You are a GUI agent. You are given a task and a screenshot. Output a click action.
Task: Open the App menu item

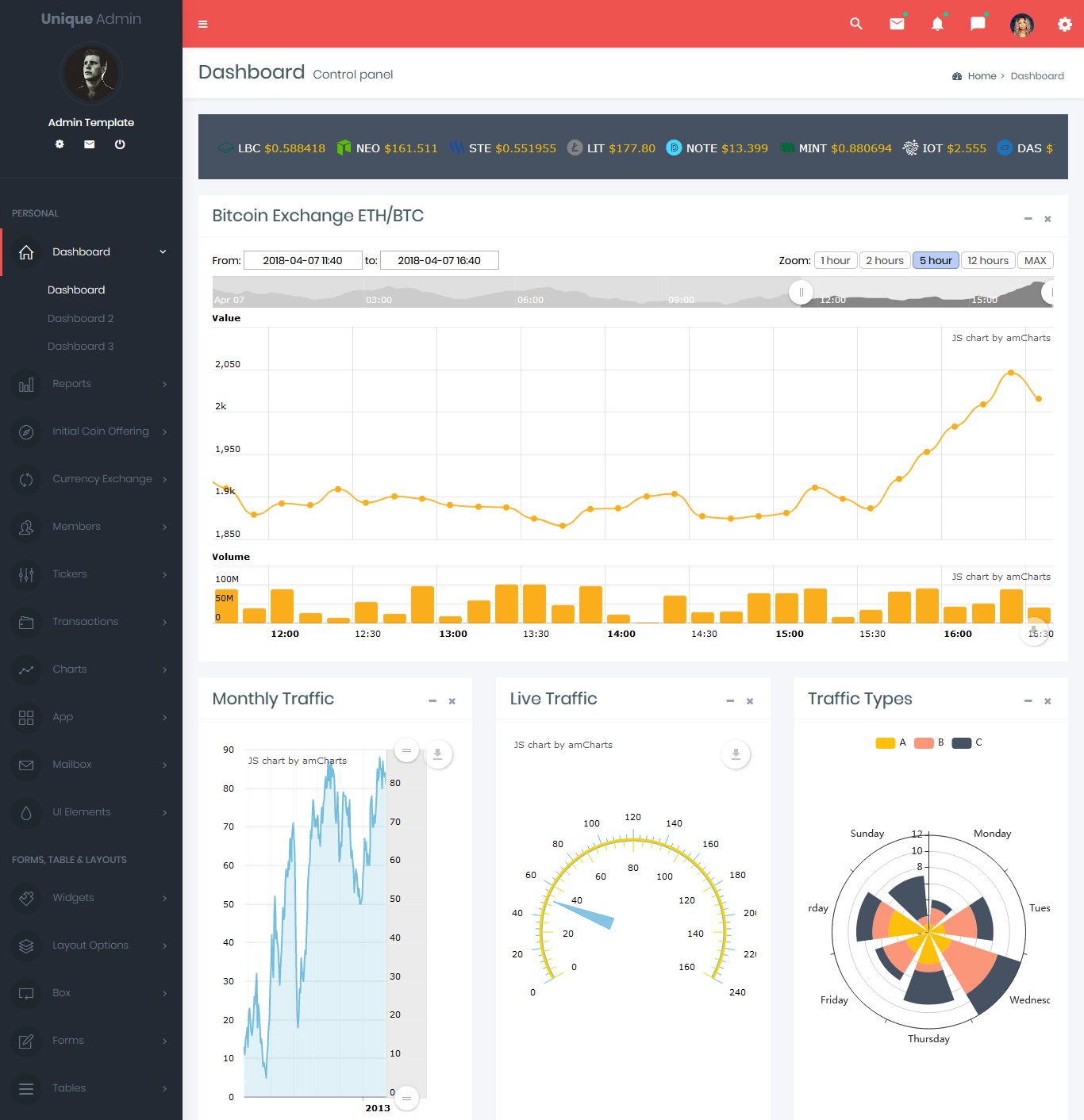pyautogui.click(x=91, y=717)
